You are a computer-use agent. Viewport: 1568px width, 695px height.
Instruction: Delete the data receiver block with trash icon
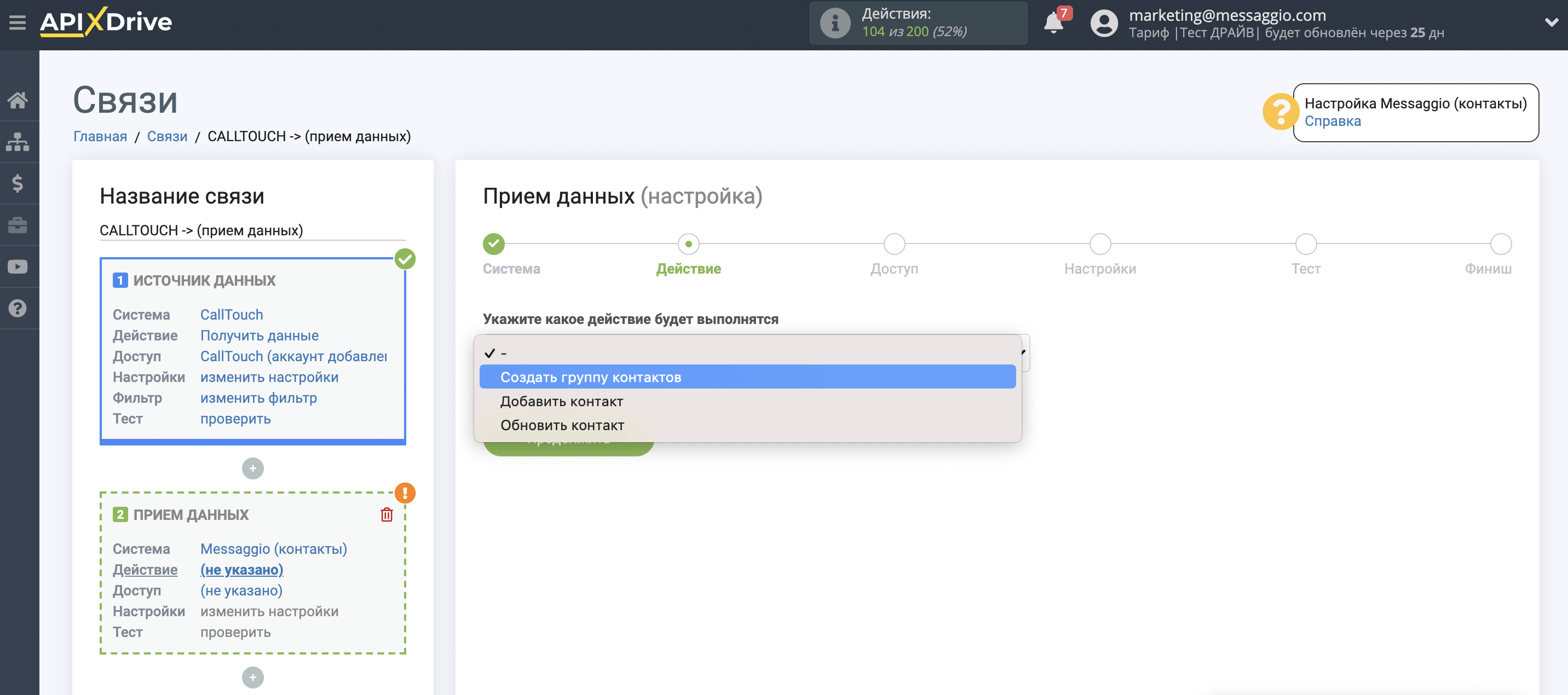point(387,514)
